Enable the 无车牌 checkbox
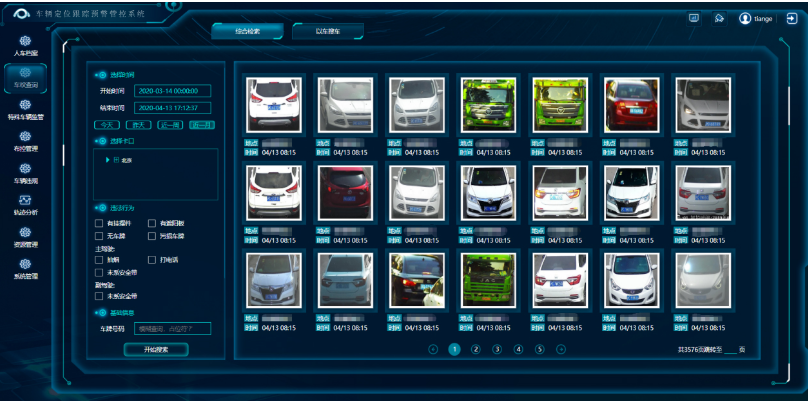 click(x=98, y=236)
